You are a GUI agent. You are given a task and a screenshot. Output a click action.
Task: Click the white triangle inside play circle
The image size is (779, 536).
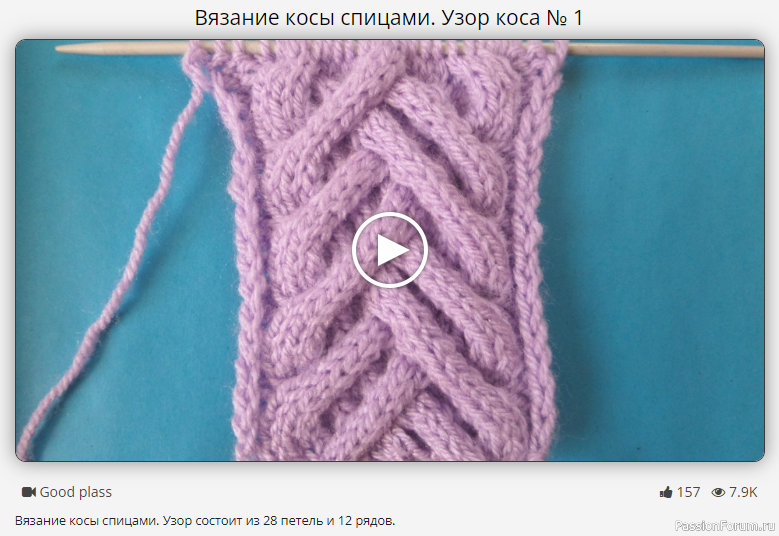point(391,251)
